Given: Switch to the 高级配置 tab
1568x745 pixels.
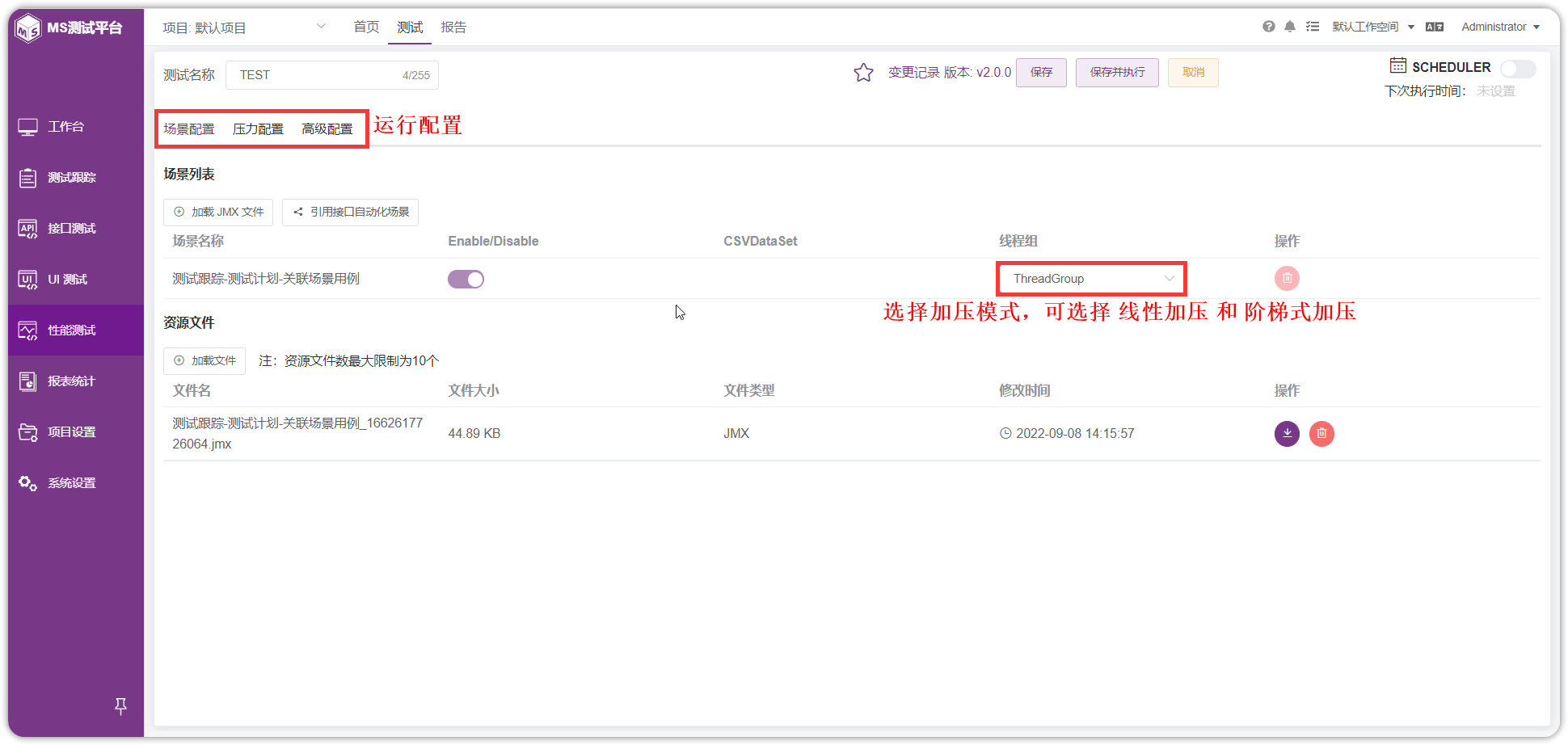Looking at the screenshot, I should (327, 129).
